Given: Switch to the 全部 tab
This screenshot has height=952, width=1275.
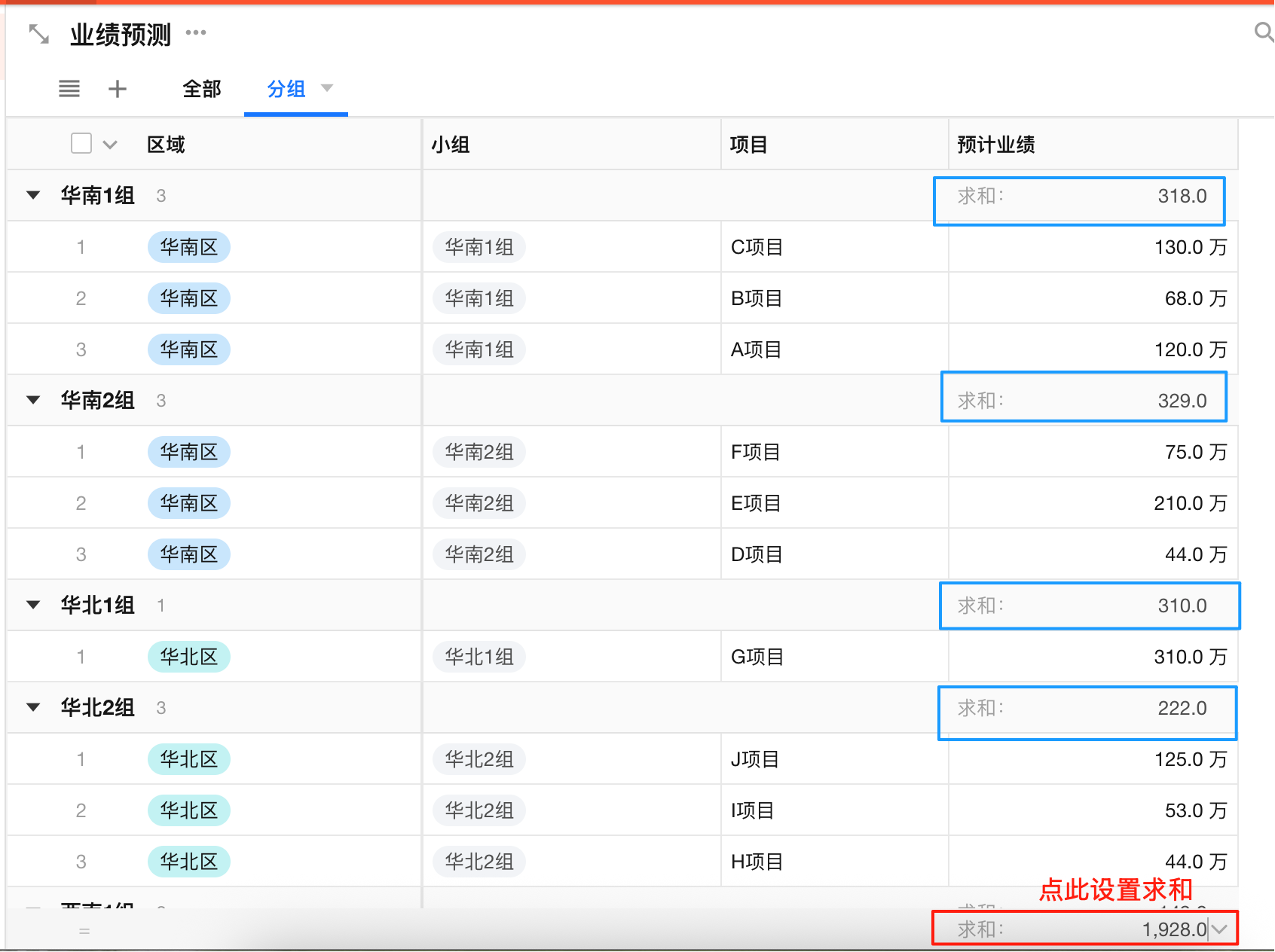Looking at the screenshot, I should [202, 89].
